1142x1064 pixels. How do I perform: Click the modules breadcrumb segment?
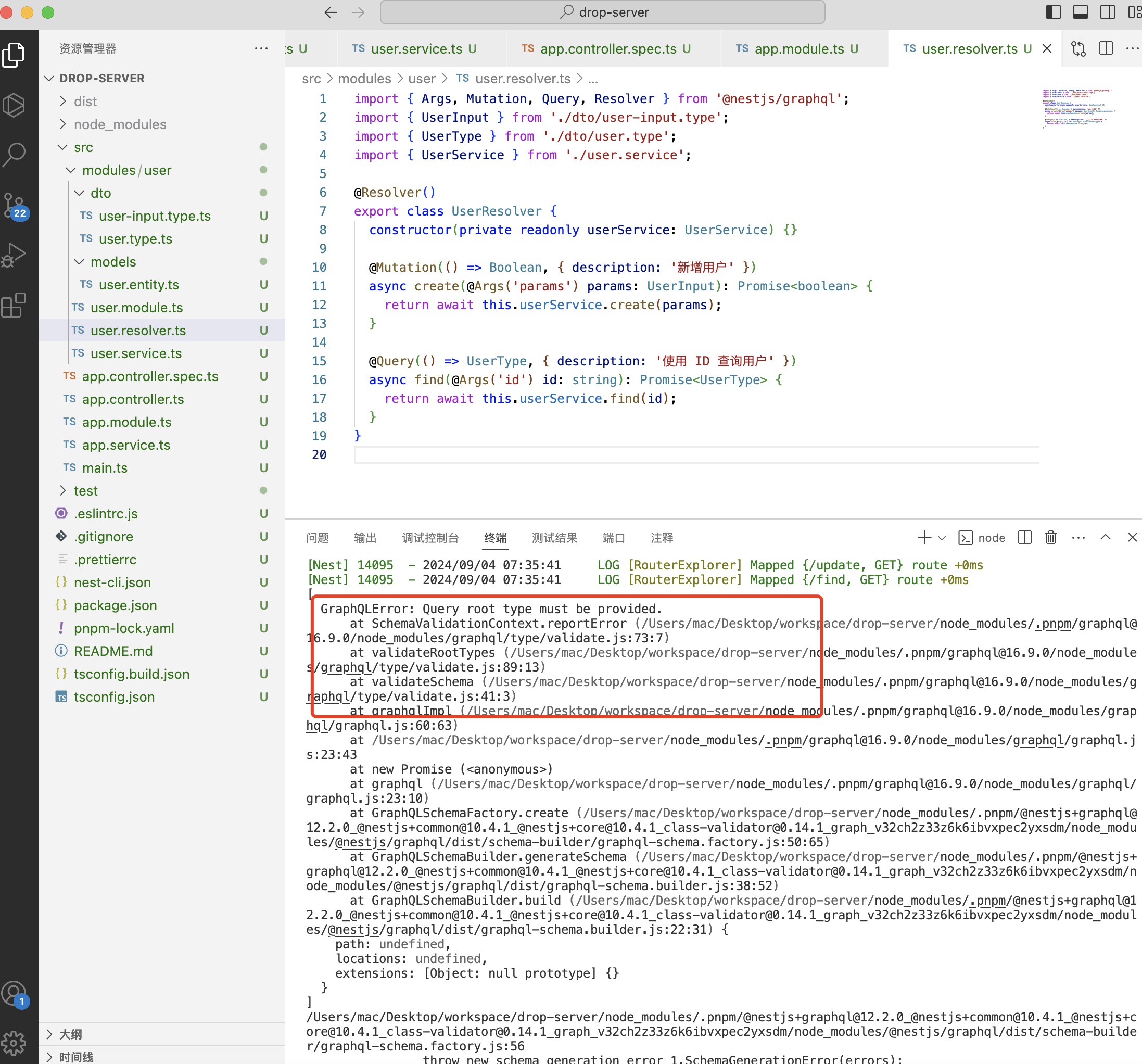[364, 79]
